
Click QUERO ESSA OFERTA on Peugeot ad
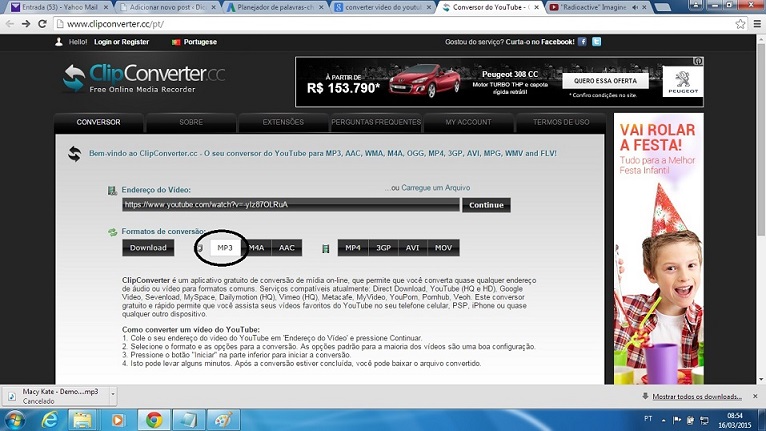pos(605,81)
